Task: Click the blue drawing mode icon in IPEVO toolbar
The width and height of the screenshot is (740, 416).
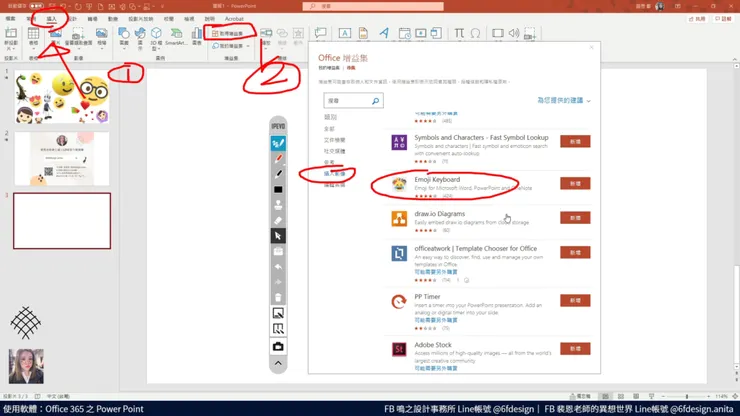Action: 278,143
